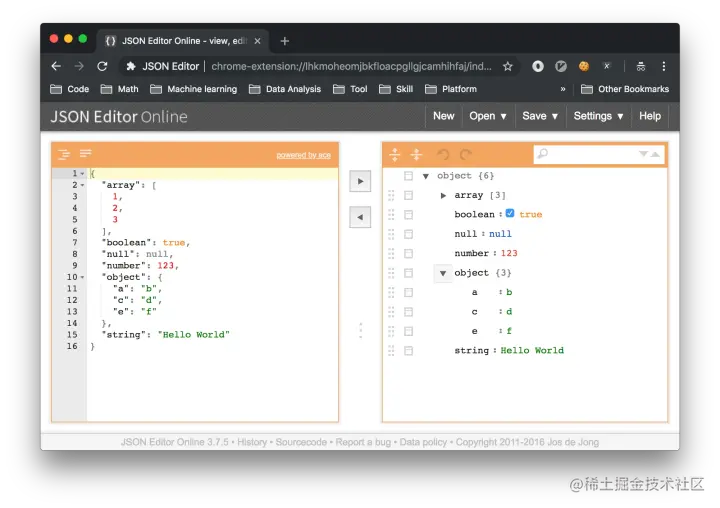The image size is (720, 508).
Task: Open action menu box for null row
Action: pyautogui.click(x=408, y=234)
